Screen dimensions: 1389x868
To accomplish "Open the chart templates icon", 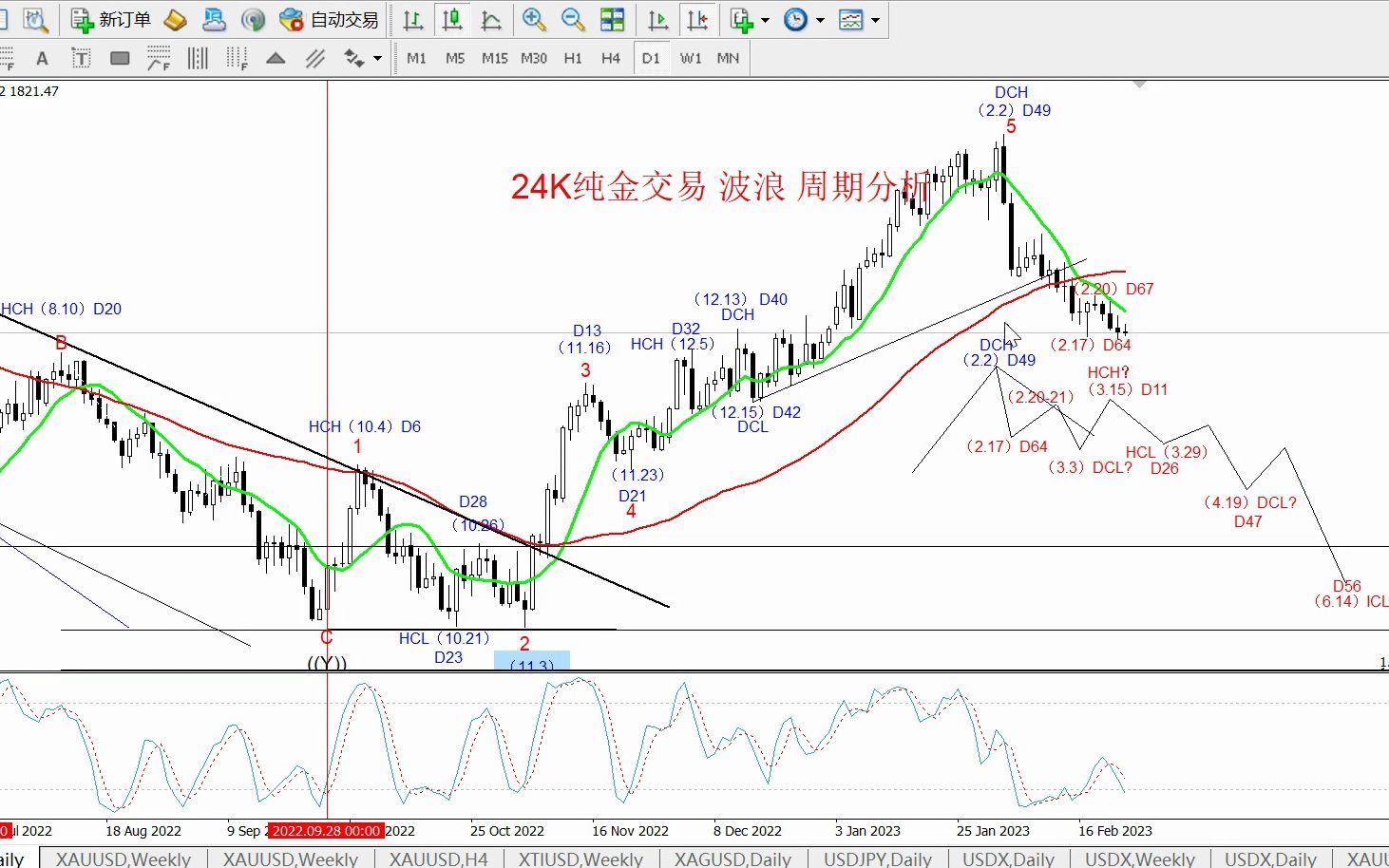I will [x=851, y=19].
